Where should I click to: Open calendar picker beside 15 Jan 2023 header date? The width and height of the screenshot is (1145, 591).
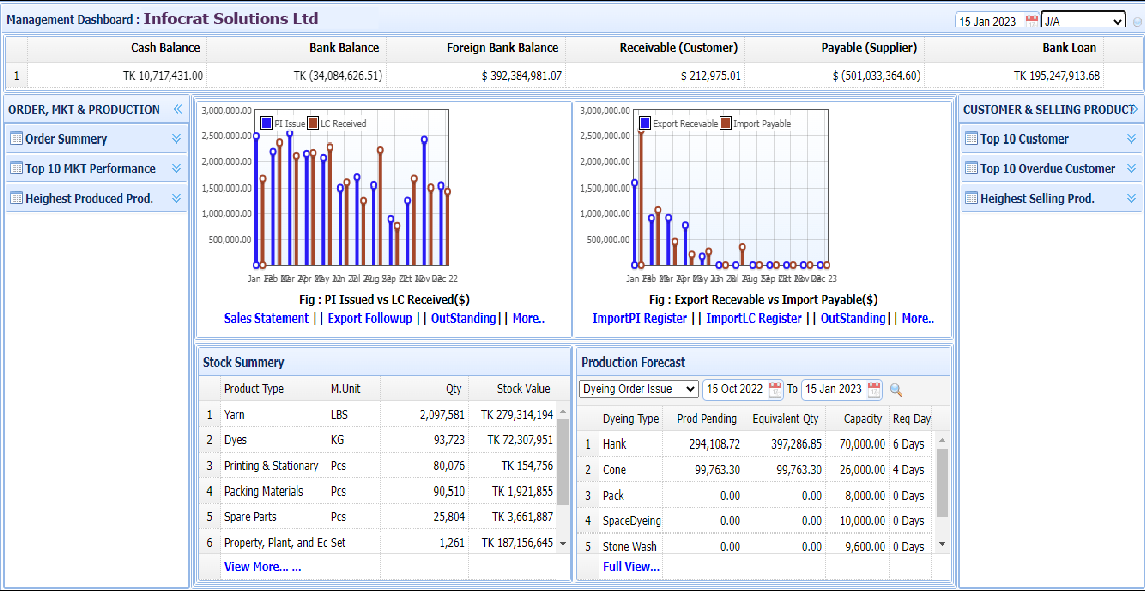tap(1031, 21)
